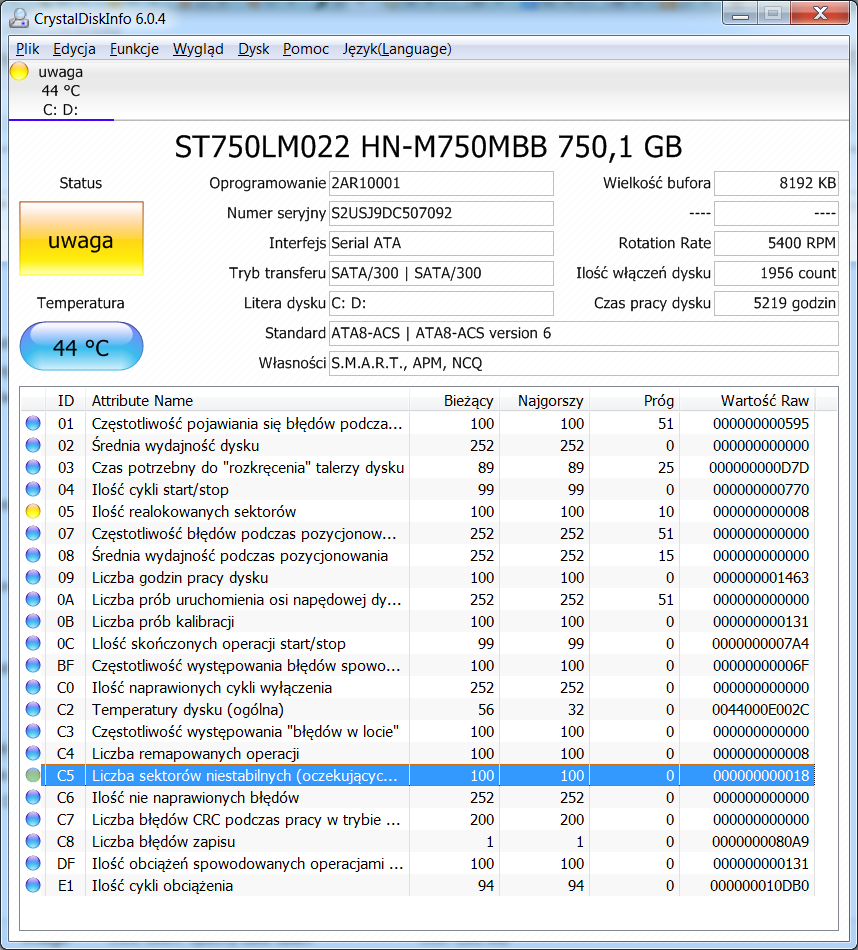This screenshot has width=858, height=950.
Task: Click the blue status dot for attribute C6
Action: [33, 797]
